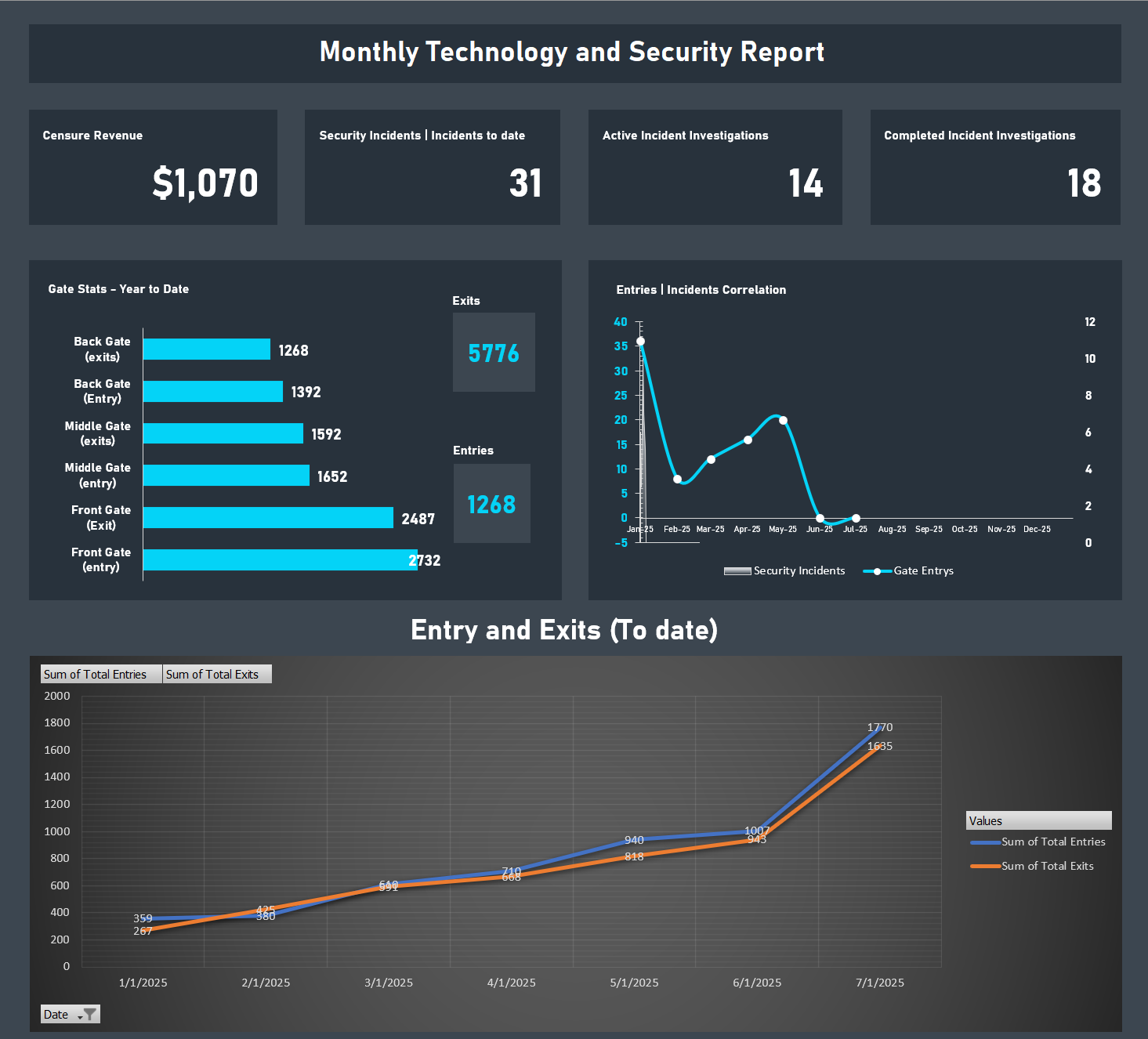Click the Gate Entrys data point above Apr-25
Screen dimensions: 1148x1039
748,440
